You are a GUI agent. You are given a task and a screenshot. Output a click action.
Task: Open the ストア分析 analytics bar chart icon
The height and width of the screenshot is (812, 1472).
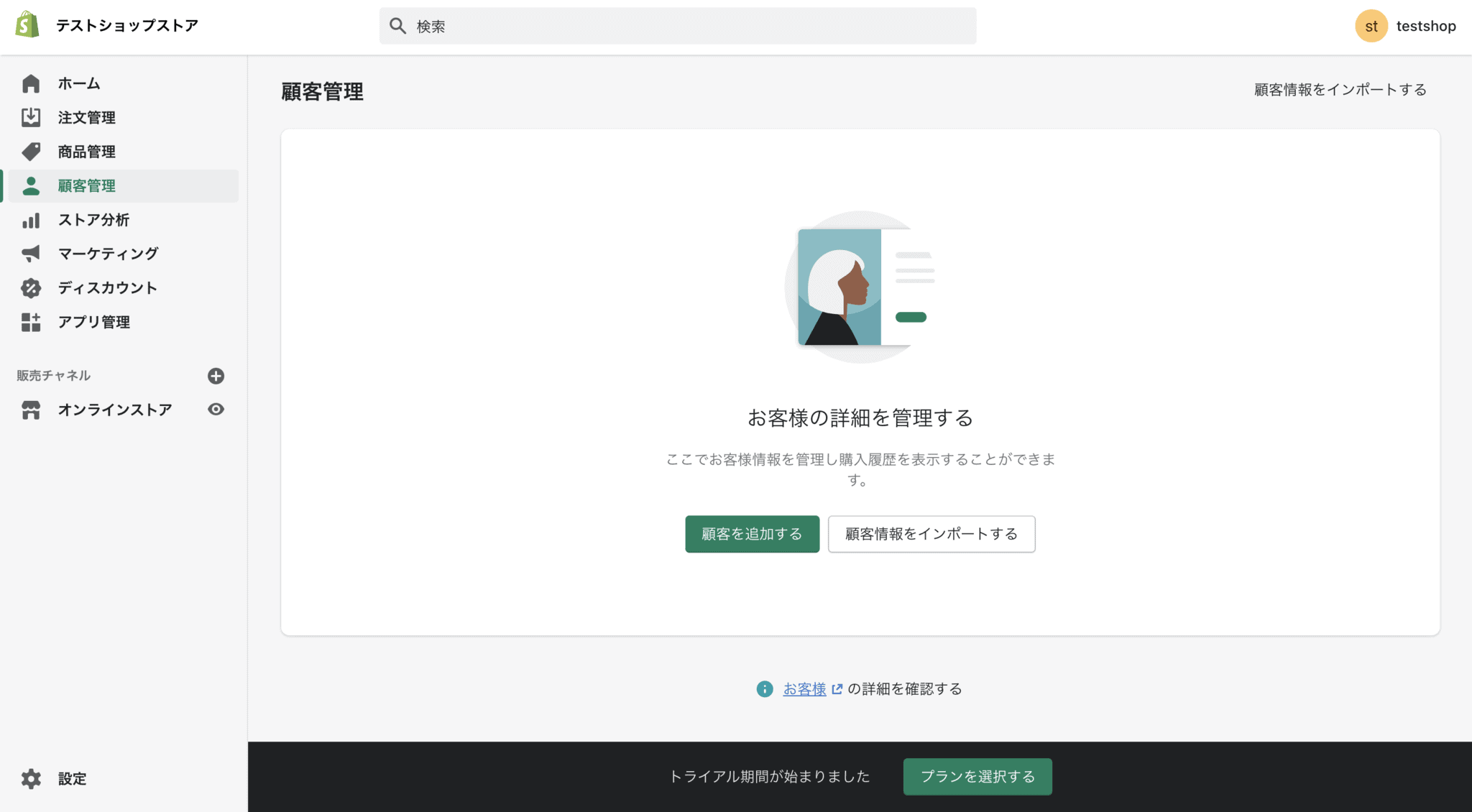tap(31, 220)
